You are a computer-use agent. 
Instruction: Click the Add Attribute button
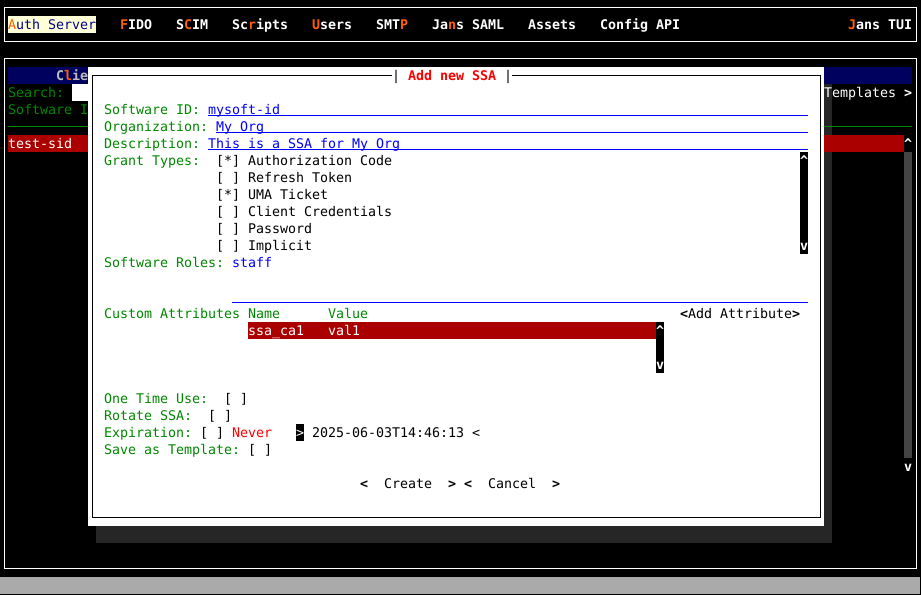click(740, 314)
